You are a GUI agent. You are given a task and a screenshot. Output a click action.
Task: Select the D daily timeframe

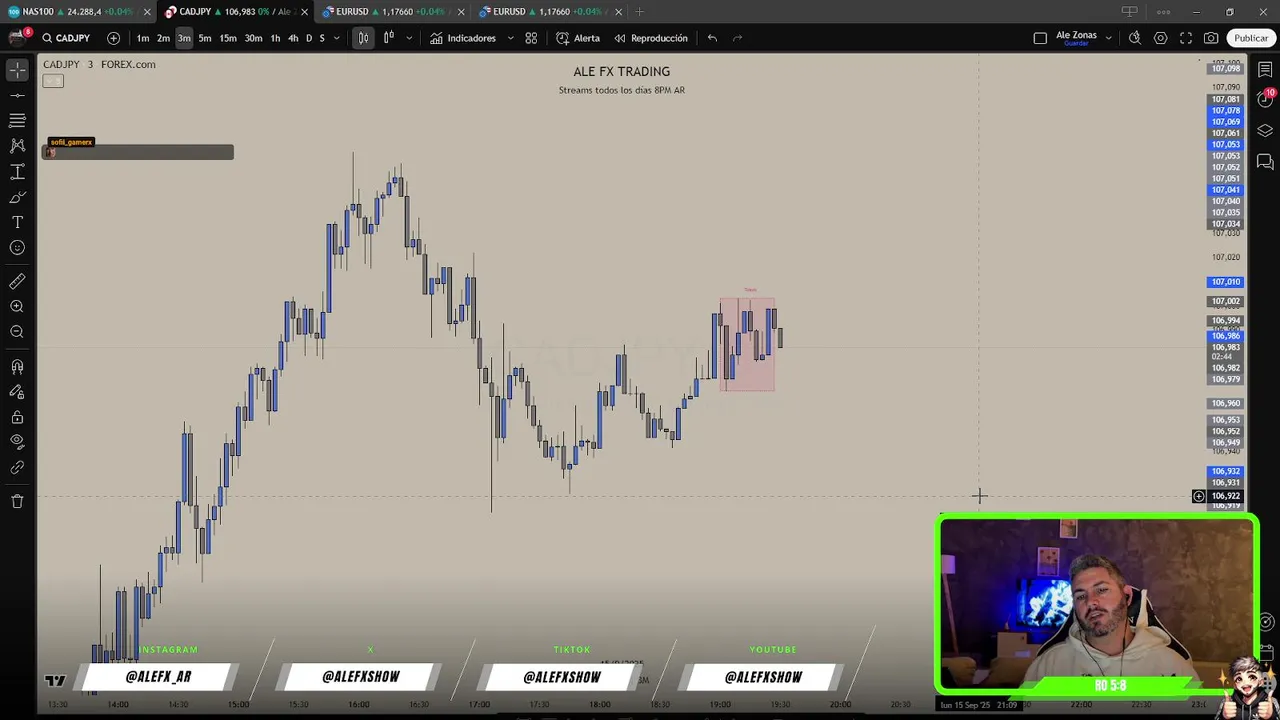coord(308,38)
